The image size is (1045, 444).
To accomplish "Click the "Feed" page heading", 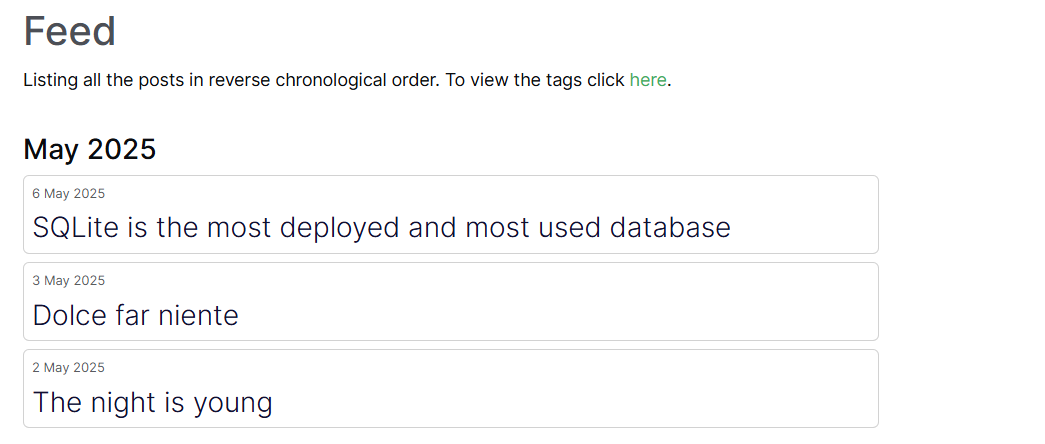I will click(69, 31).
